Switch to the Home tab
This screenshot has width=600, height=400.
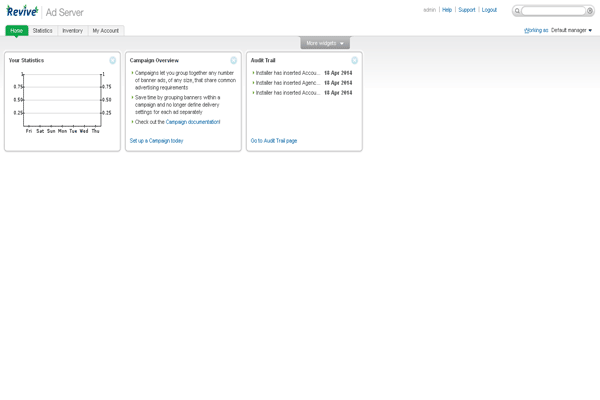[16, 31]
